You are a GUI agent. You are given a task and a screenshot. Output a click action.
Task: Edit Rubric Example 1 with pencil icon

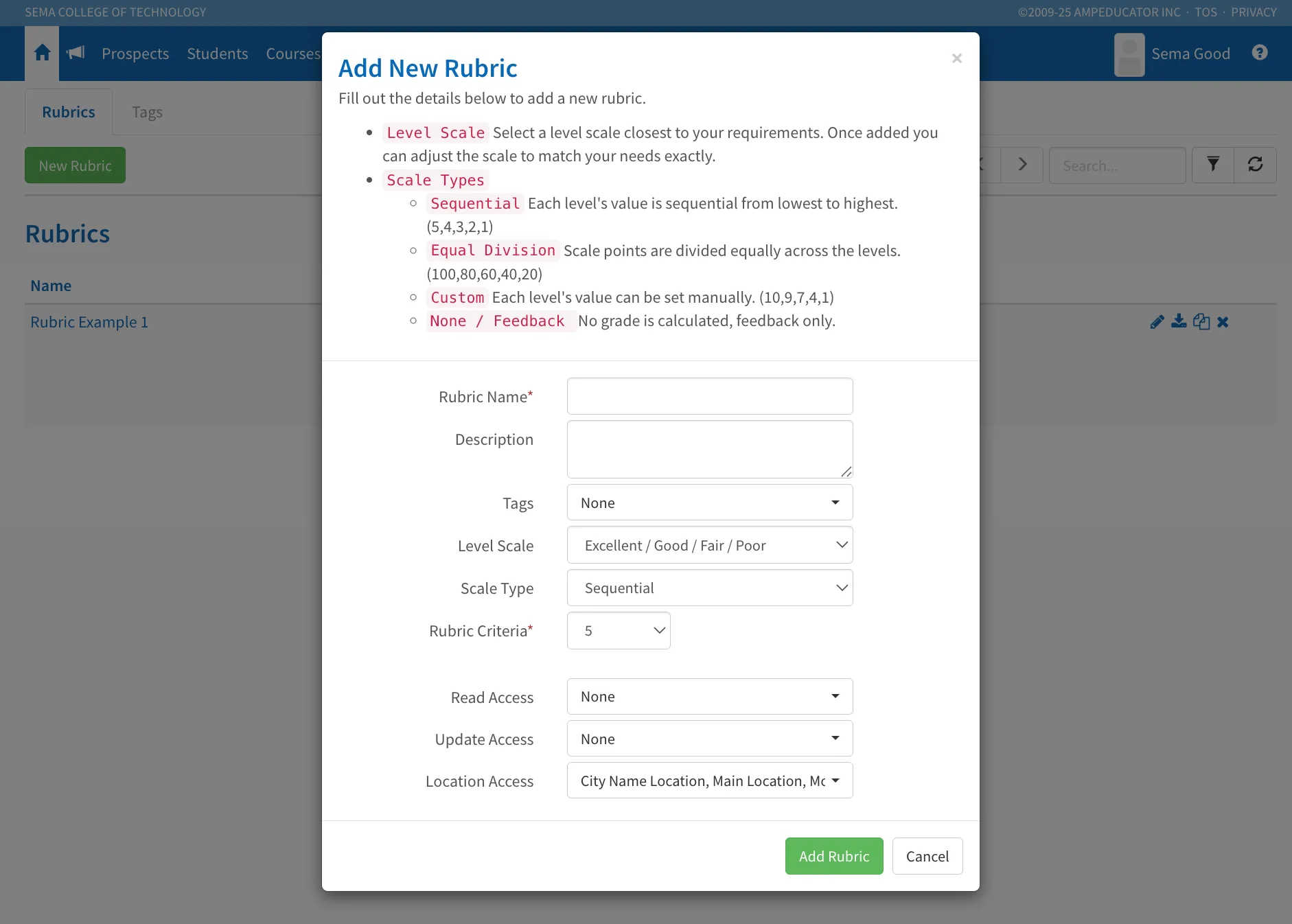1157,322
